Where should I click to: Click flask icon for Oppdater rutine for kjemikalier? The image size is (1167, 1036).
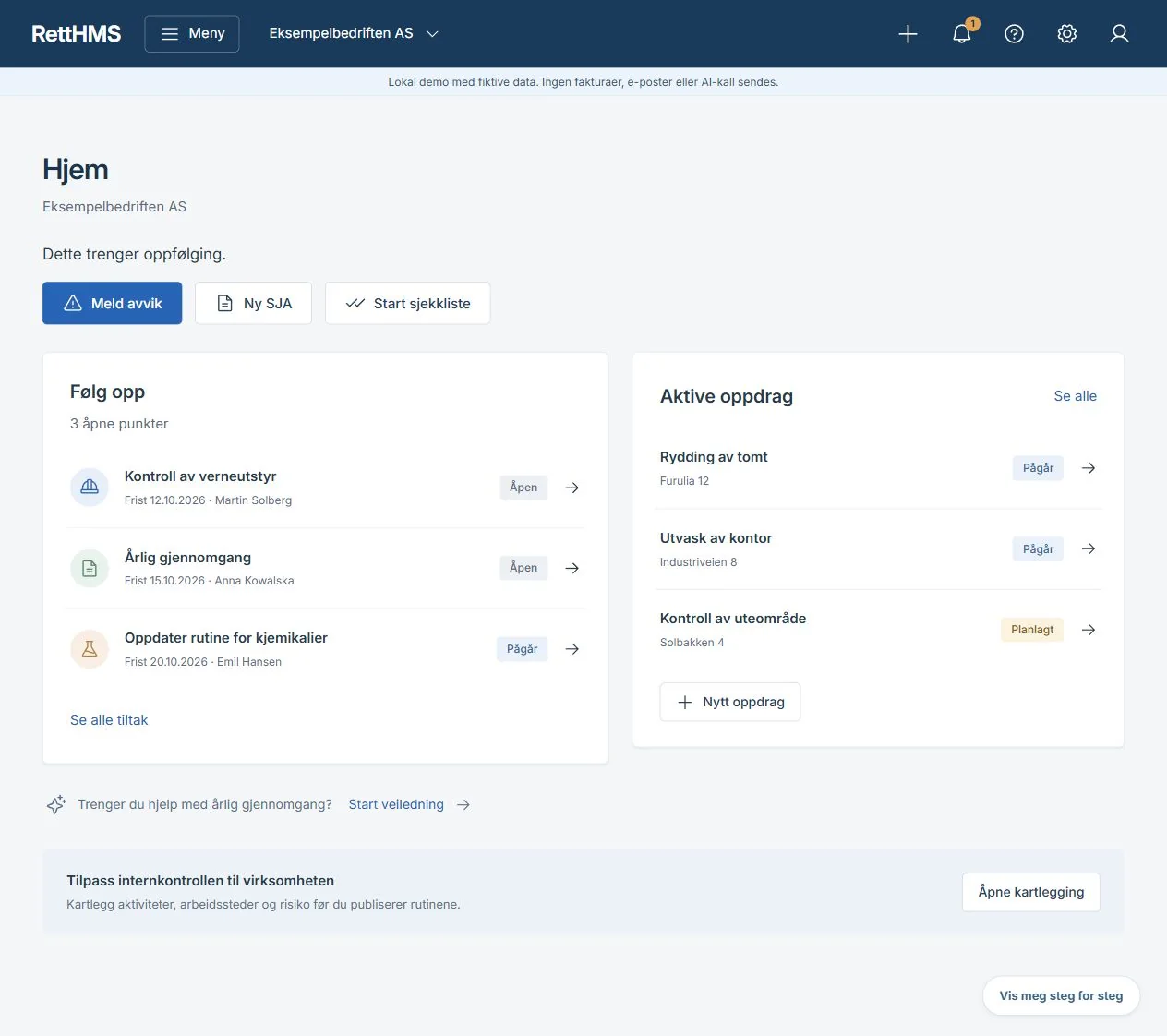point(90,649)
